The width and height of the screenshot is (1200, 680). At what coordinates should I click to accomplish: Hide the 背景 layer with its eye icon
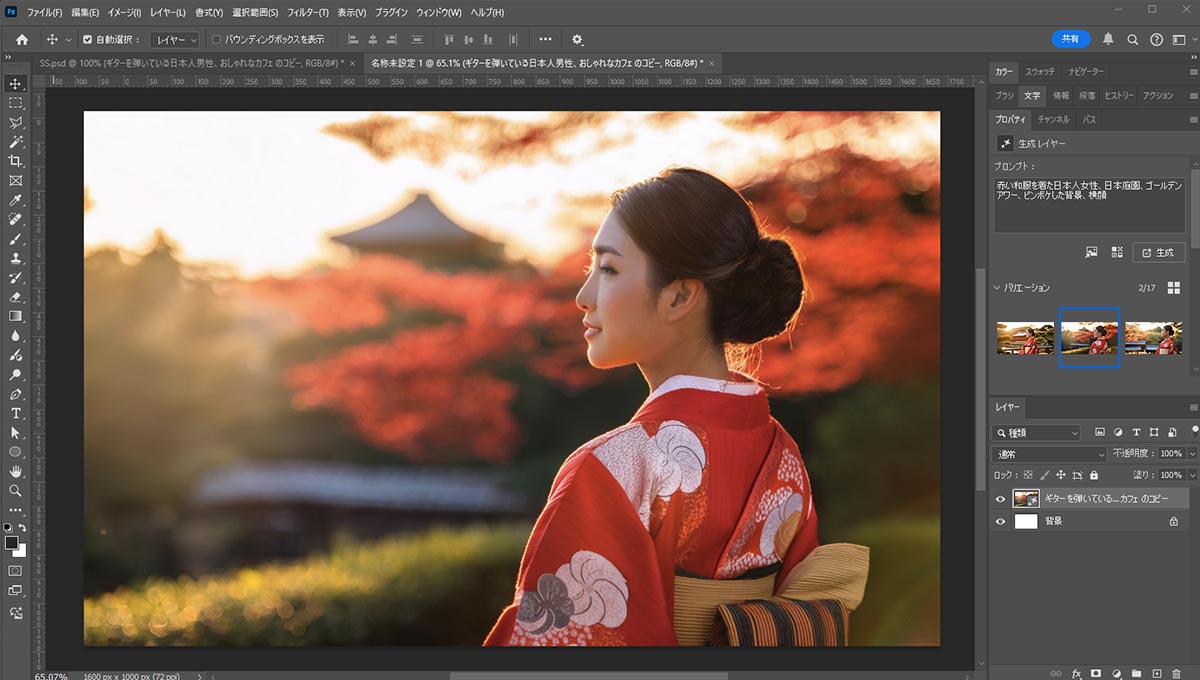coord(999,520)
